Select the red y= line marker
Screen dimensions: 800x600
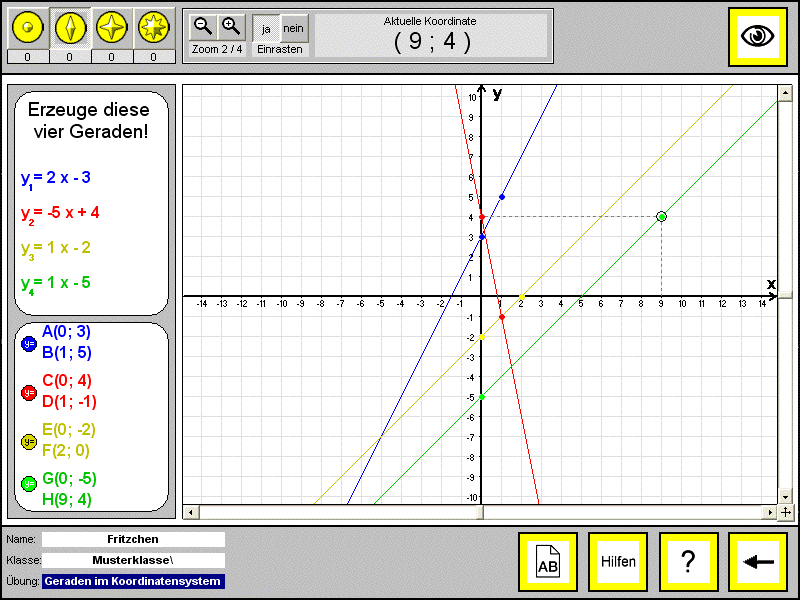click(x=28, y=392)
